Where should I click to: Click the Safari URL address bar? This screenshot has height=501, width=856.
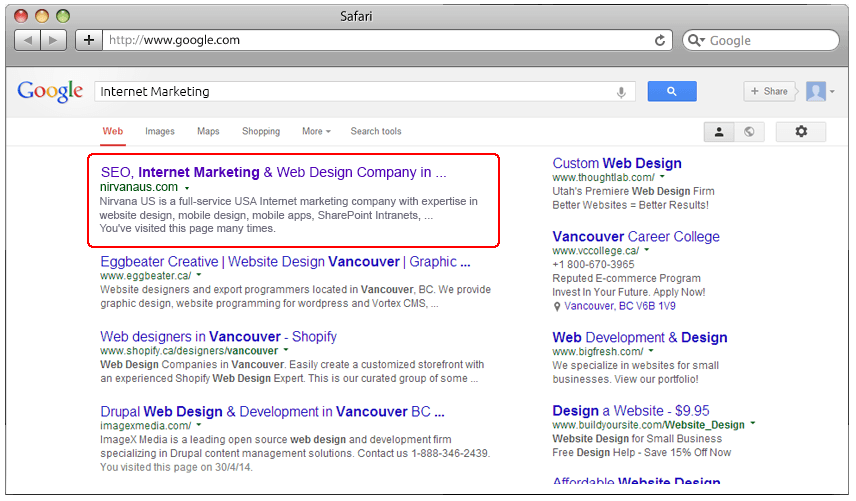point(380,40)
